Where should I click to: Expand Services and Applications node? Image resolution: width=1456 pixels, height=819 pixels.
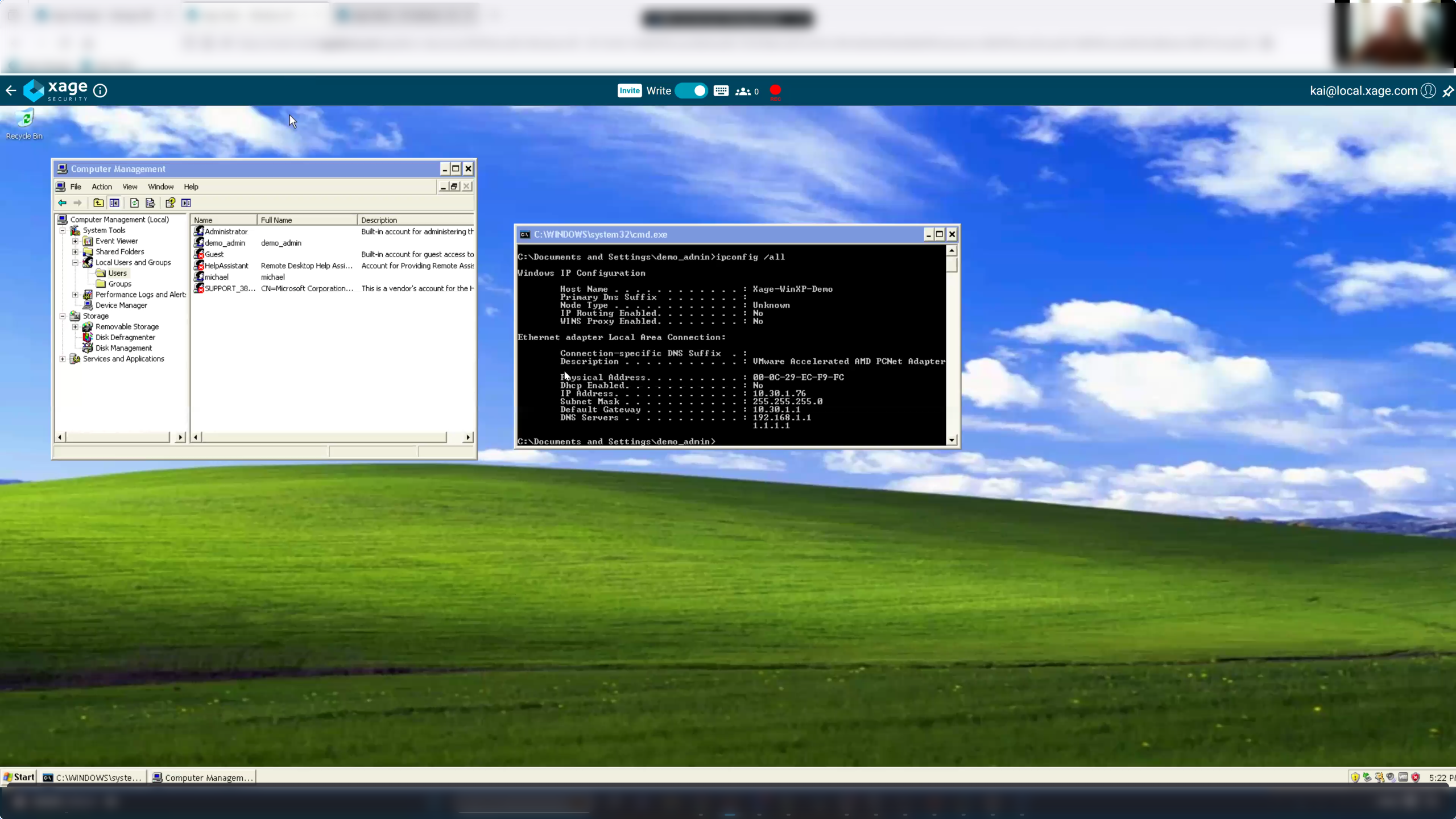pos(63,359)
